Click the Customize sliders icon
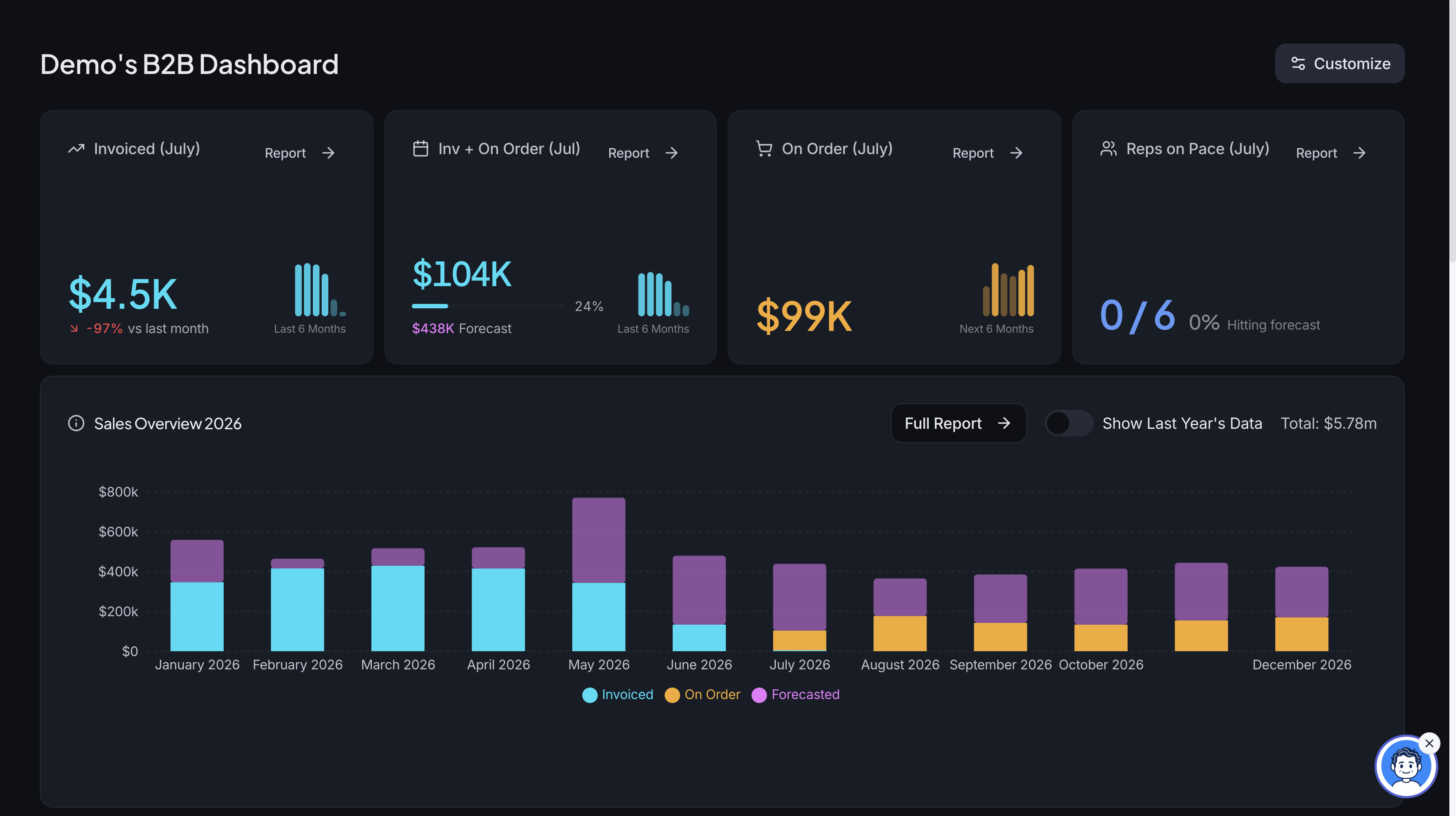 click(x=1298, y=63)
